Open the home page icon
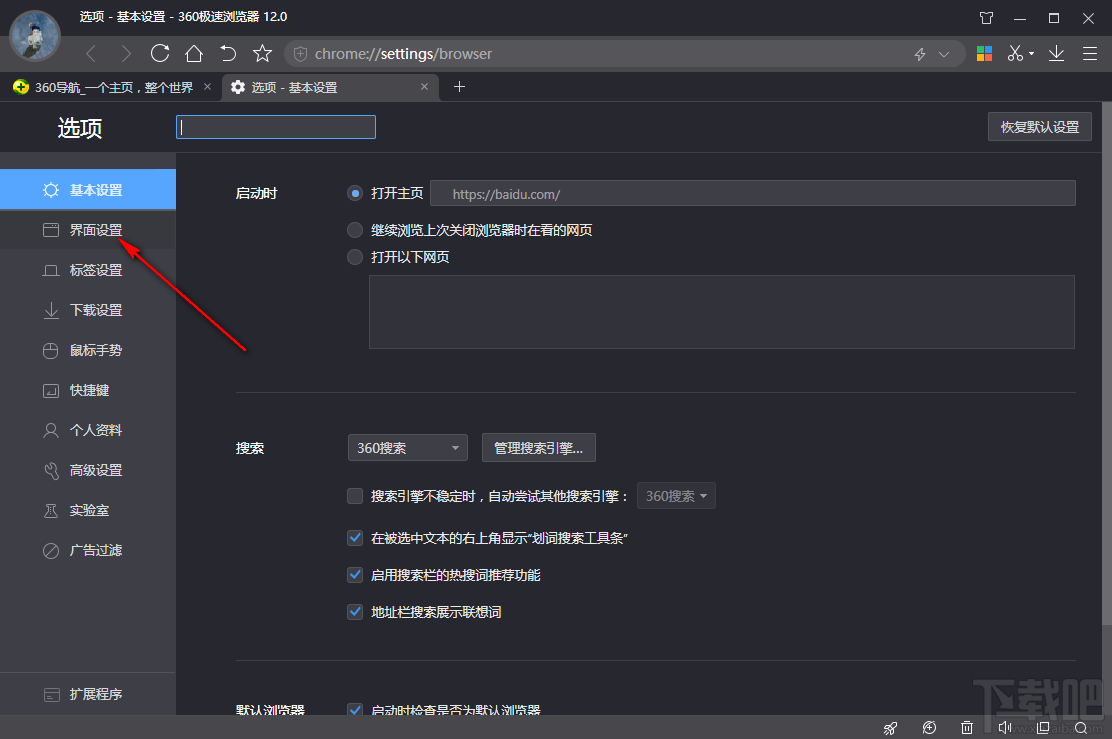 (194, 53)
